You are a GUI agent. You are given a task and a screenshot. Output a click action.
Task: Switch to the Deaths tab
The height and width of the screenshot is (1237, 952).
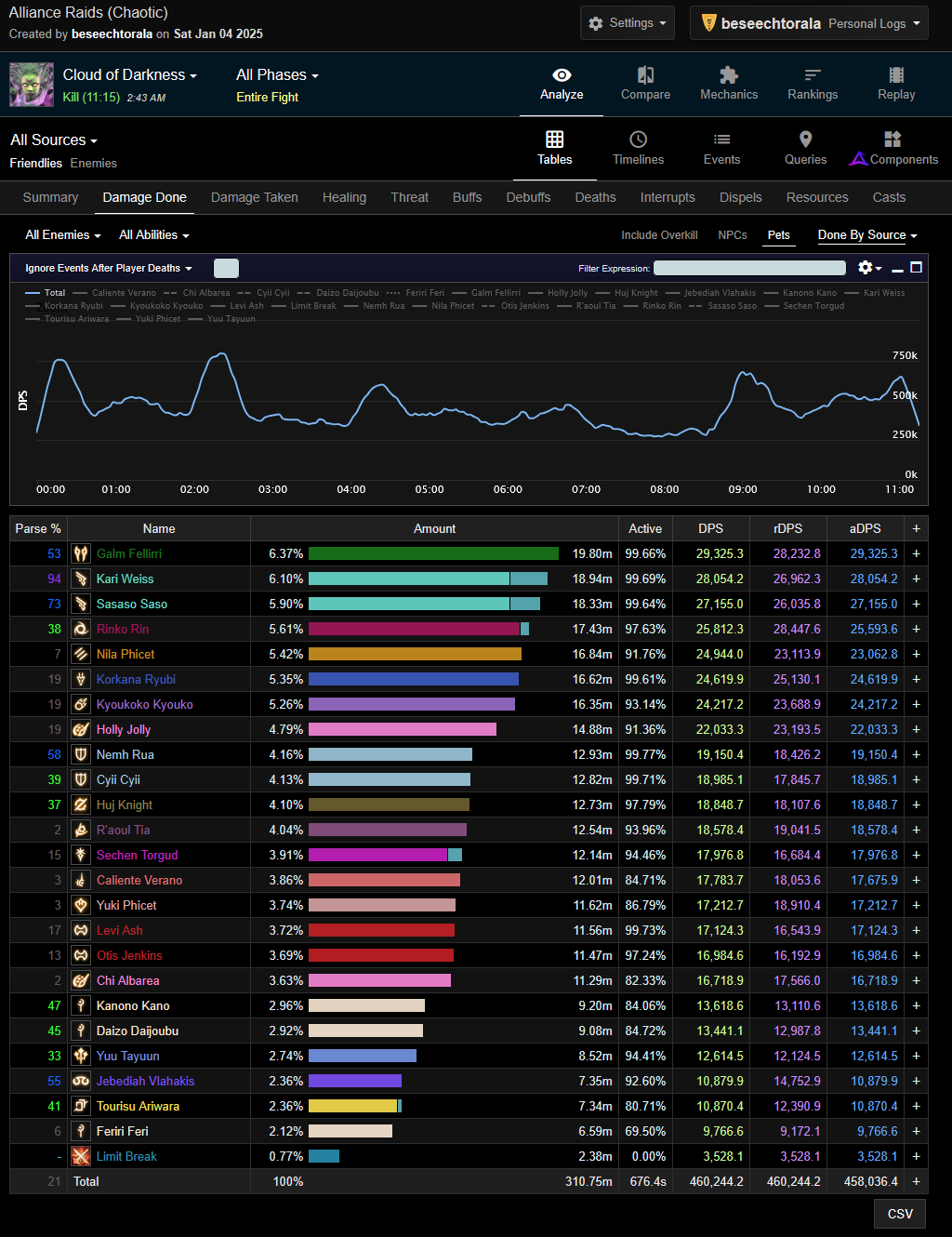(595, 197)
